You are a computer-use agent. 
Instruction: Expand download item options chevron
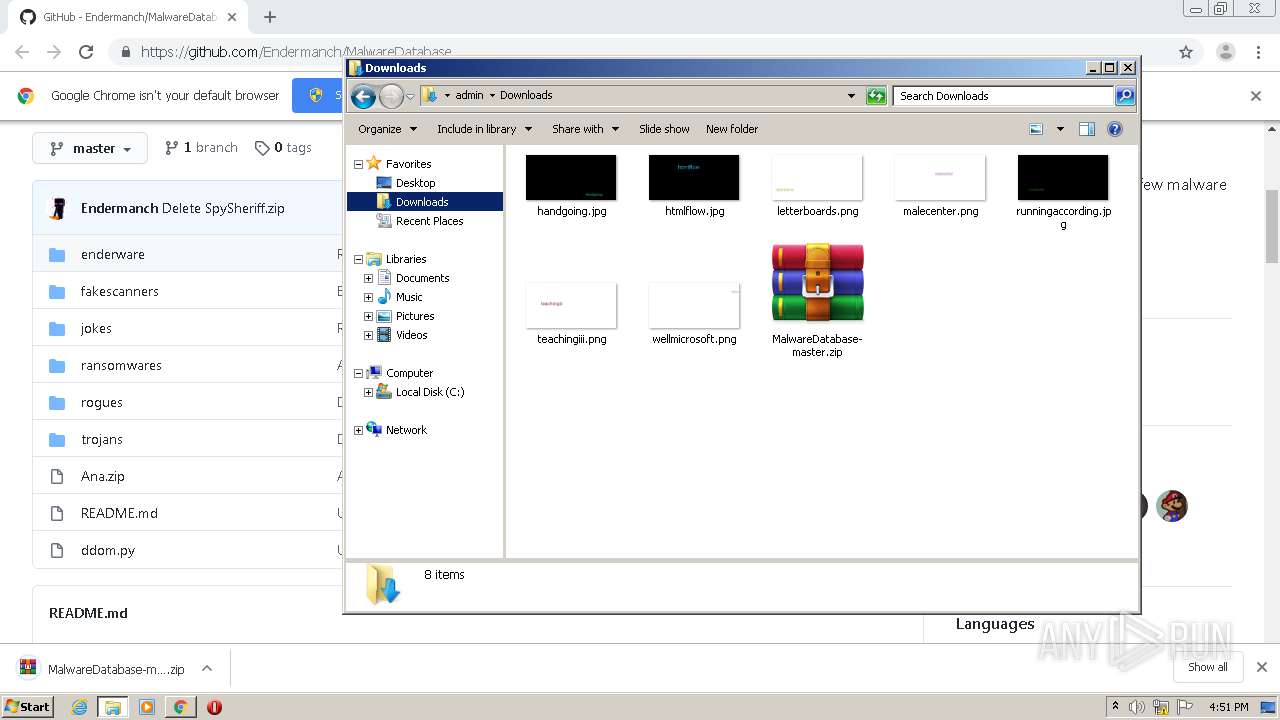(x=207, y=669)
